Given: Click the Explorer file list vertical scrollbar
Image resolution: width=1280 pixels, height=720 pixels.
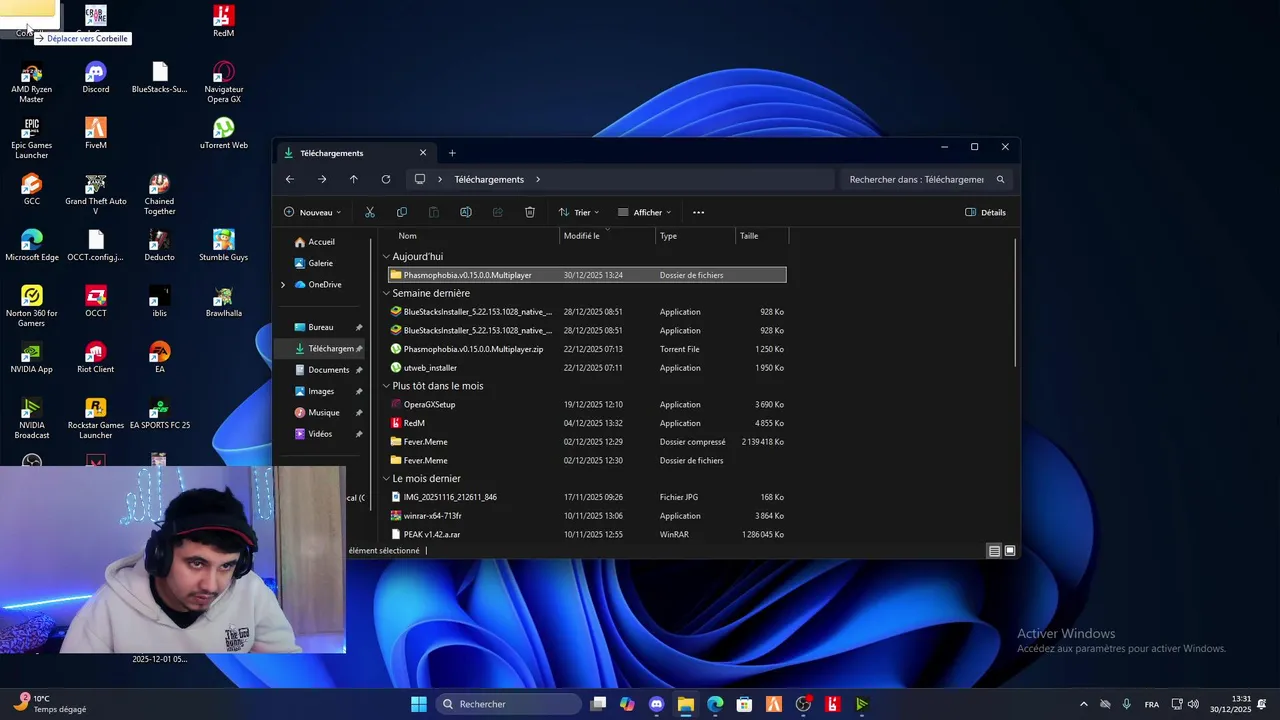Looking at the screenshot, I should coord(1016,303).
